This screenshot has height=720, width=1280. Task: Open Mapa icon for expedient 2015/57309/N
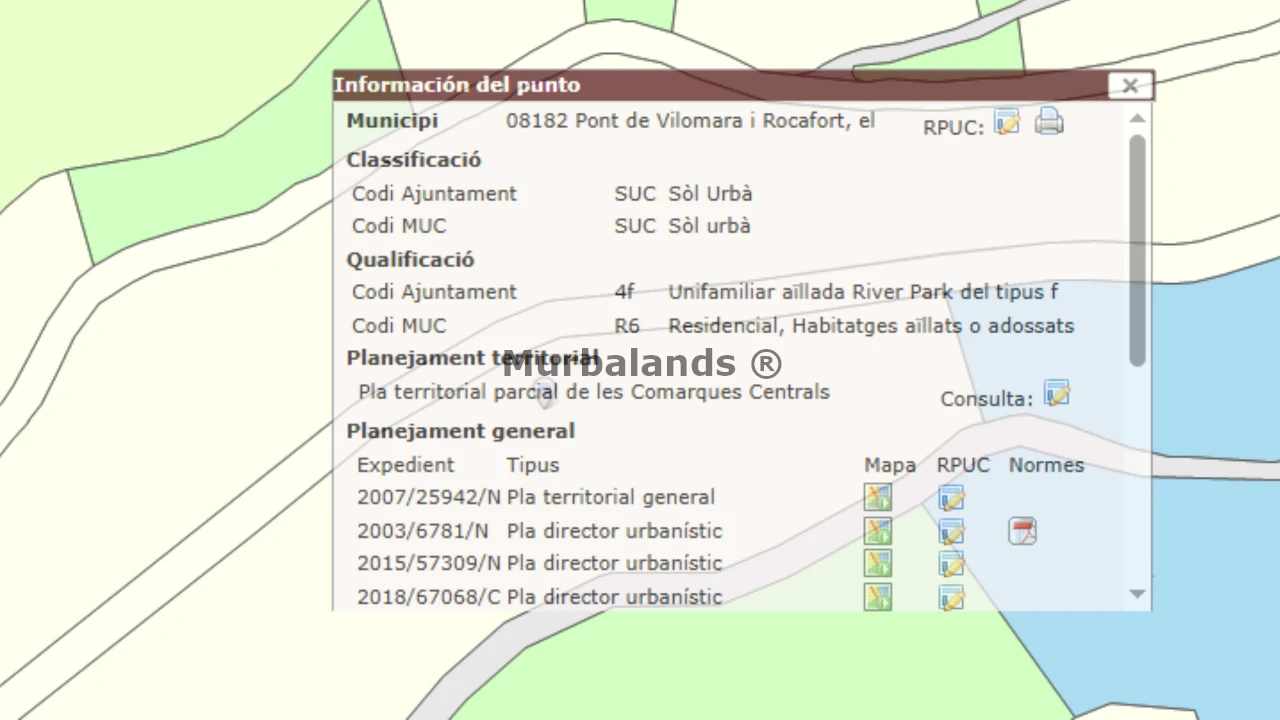pyautogui.click(x=878, y=564)
